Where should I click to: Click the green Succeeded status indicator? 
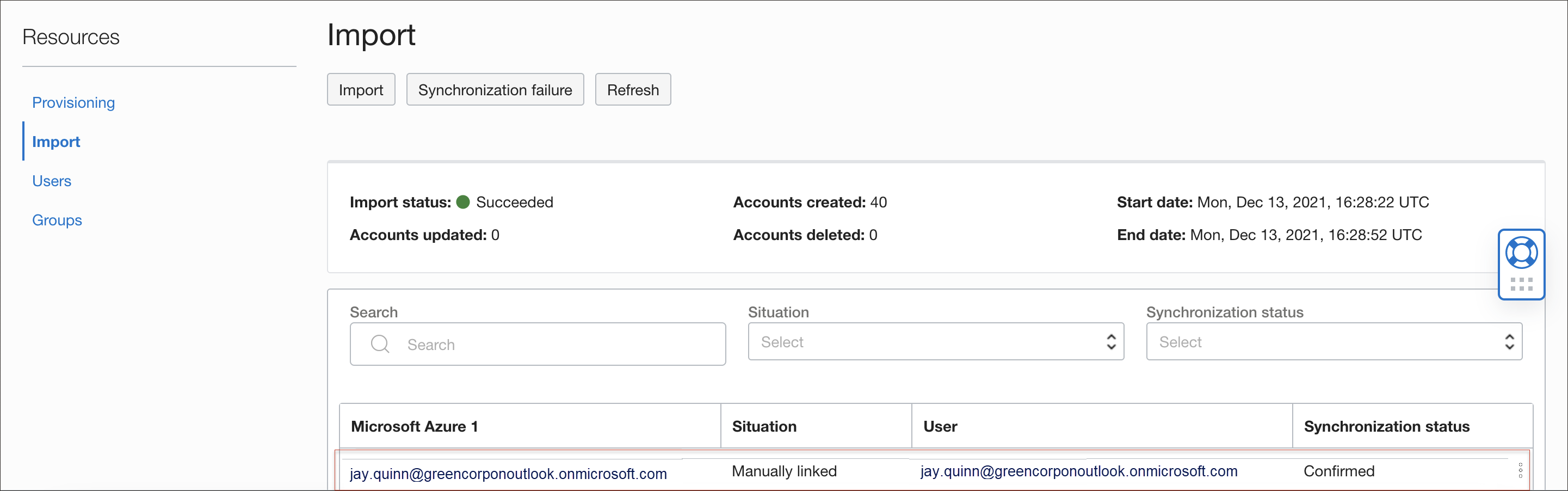click(462, 202)
